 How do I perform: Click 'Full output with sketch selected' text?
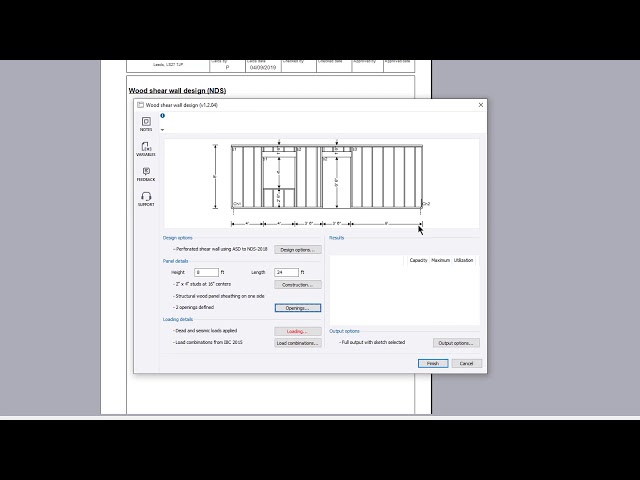372,342
